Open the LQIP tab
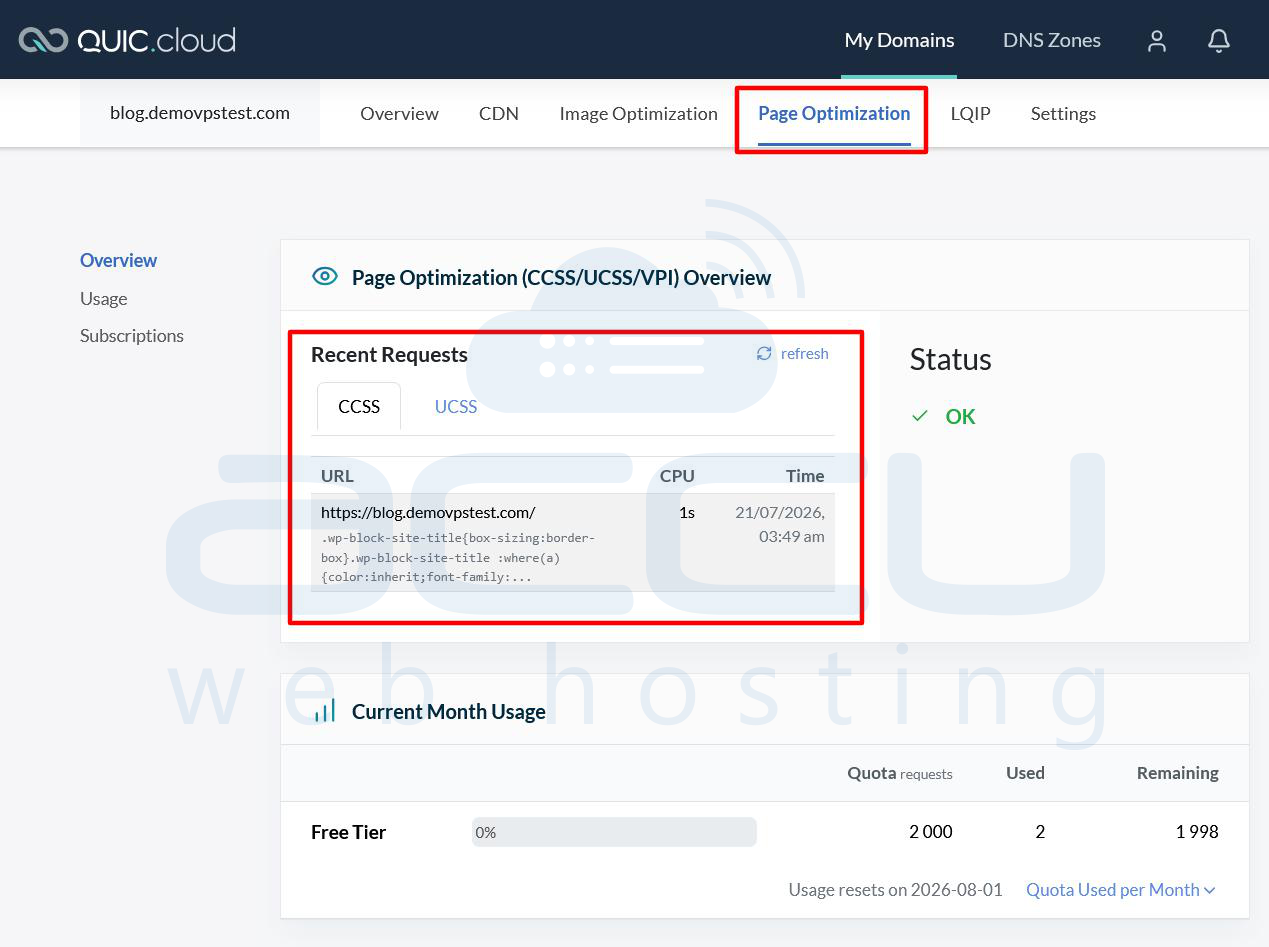The height and width of the screenshot is (947, 1269). click(x=970, y=113)
